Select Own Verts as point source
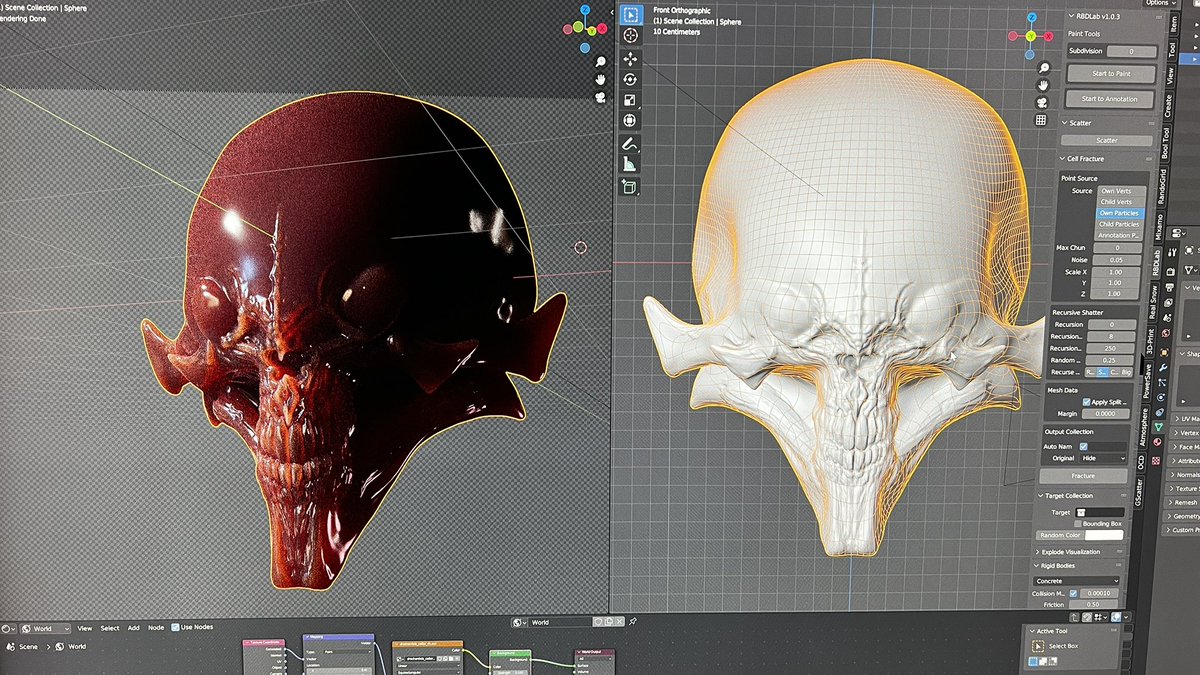Screen dimensions: 1200x675 (1119, 191)
